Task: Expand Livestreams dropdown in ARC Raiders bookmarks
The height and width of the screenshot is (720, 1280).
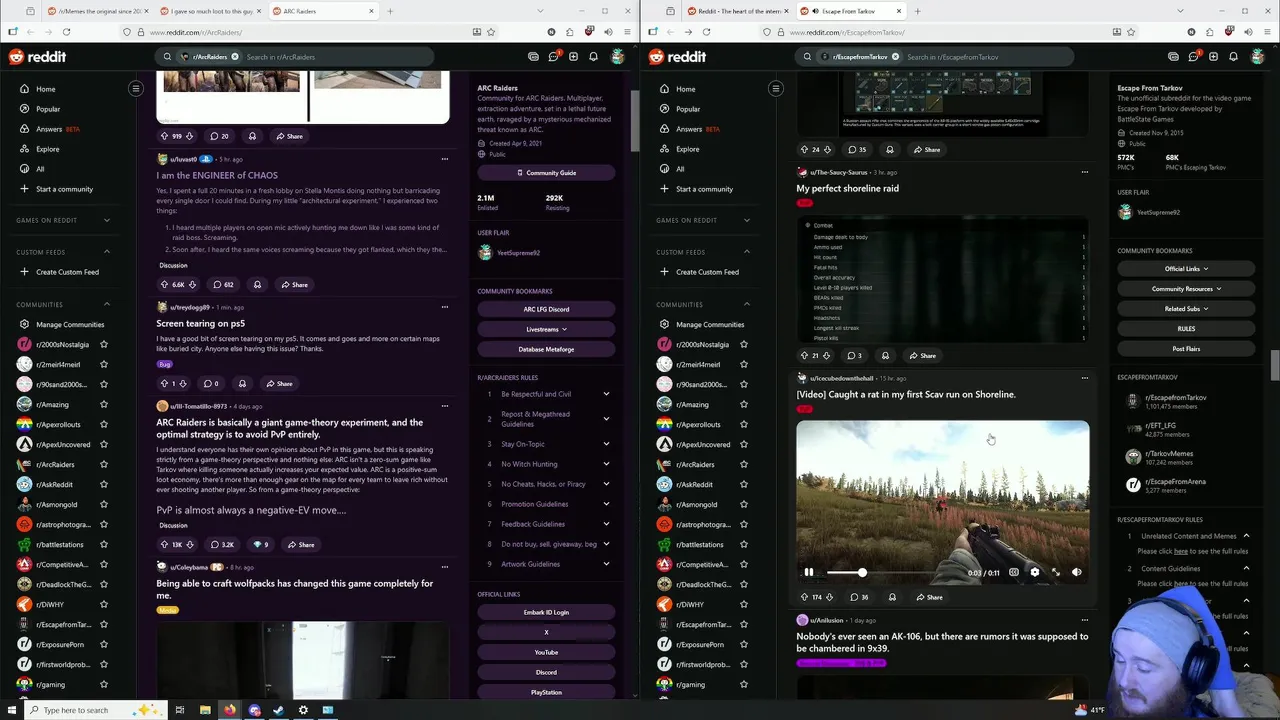Action: [x=546, y=329]
